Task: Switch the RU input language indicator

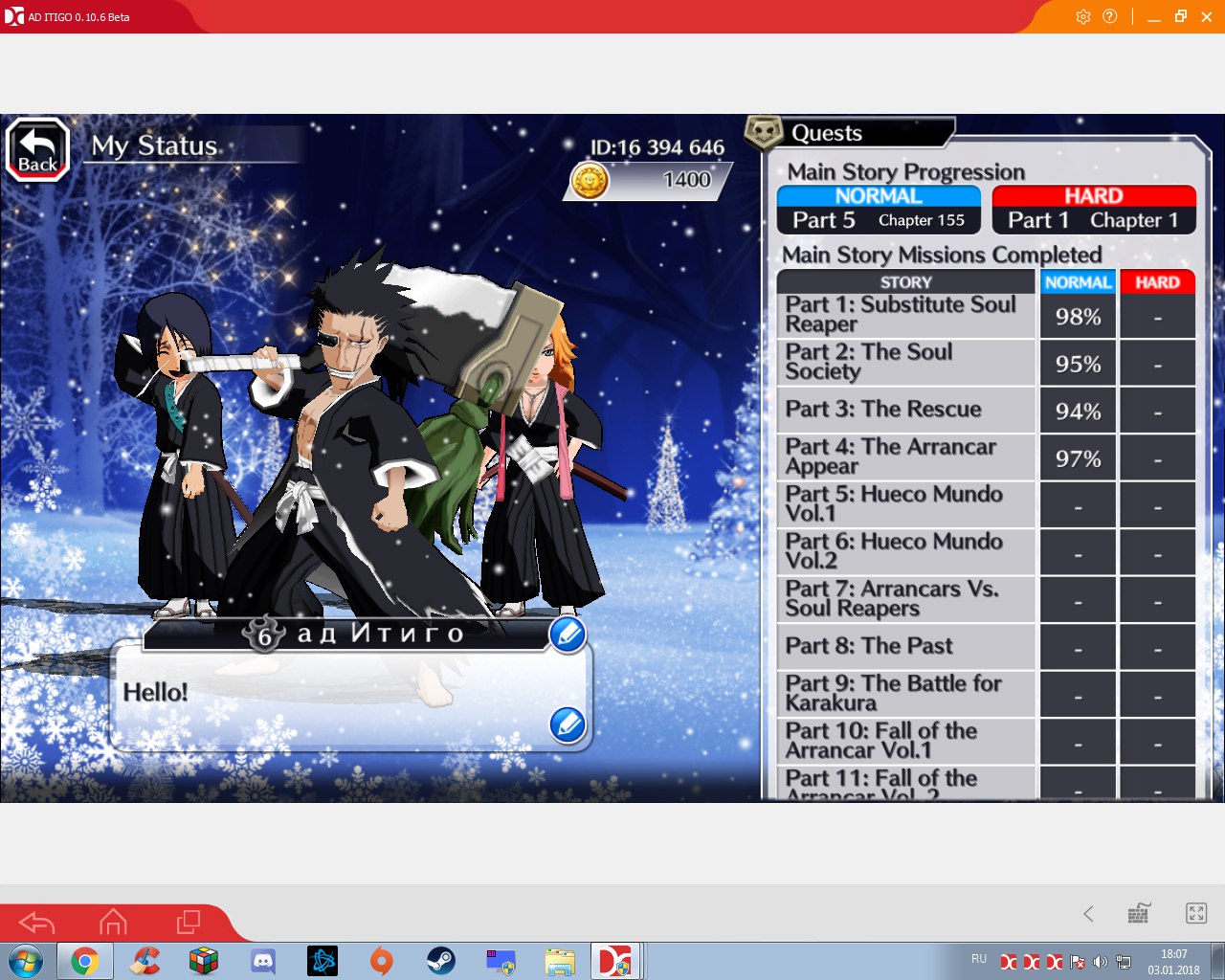Action: 979,959
